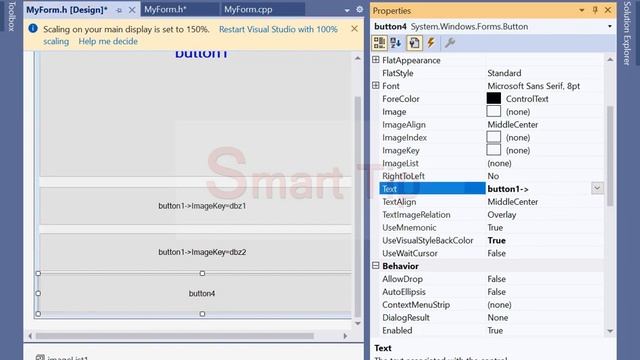This screenshot has width=640, height=360.
Task: Click button4 bottom-center resize handle
Action: tap(202, 314)
